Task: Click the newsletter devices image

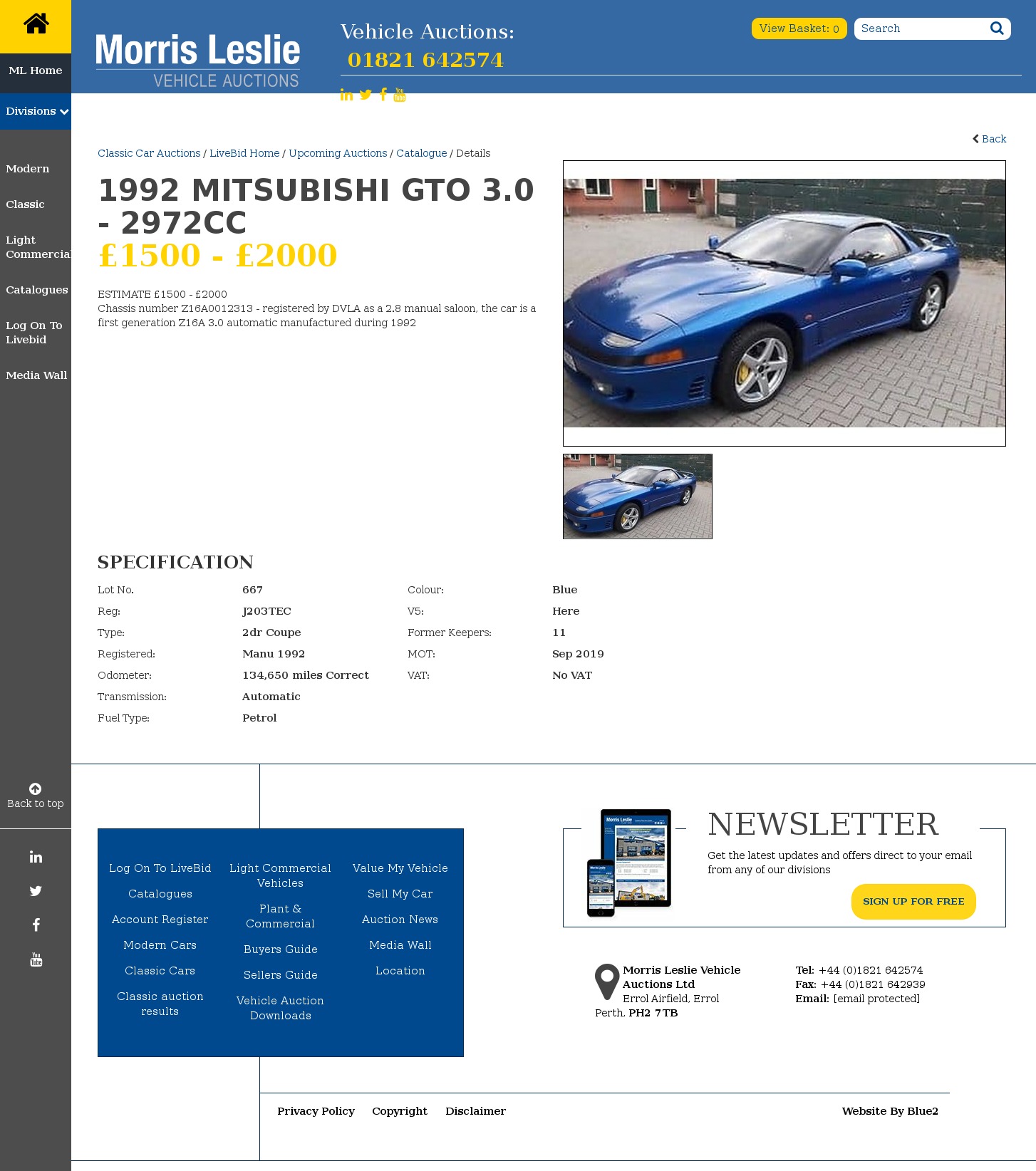Action: (629, 863)
